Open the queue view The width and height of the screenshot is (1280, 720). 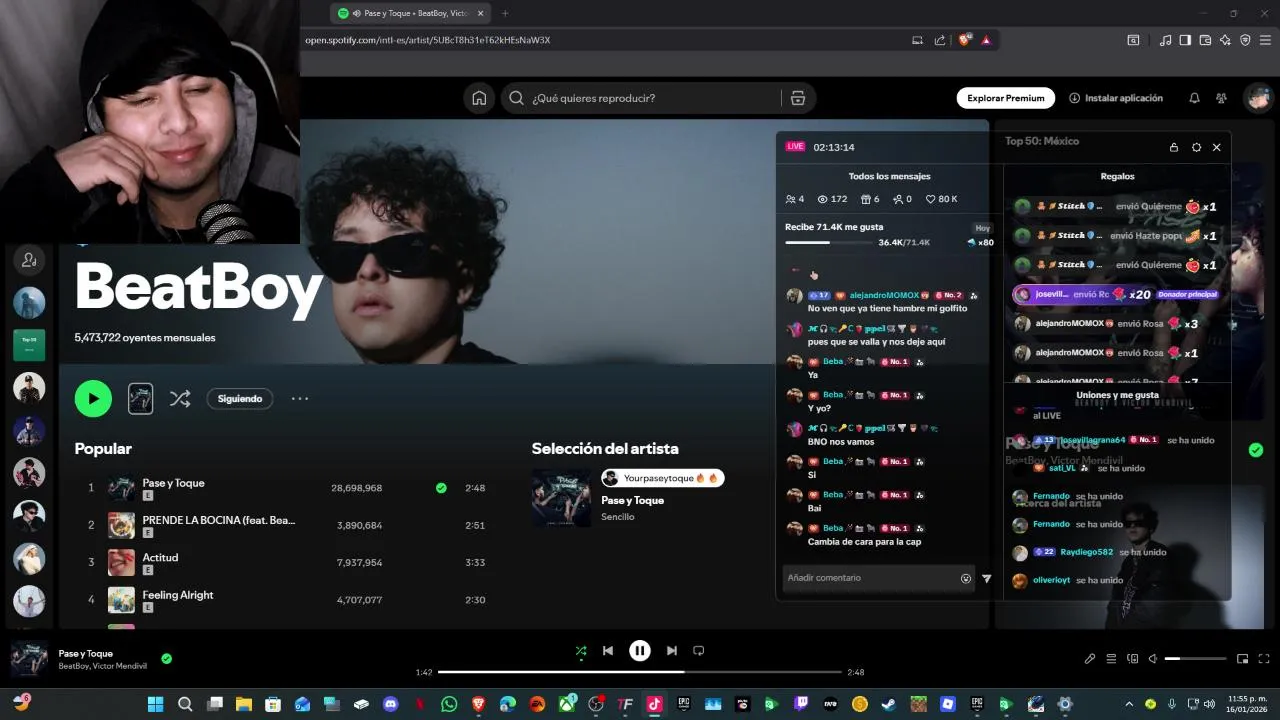[1111, 659]
